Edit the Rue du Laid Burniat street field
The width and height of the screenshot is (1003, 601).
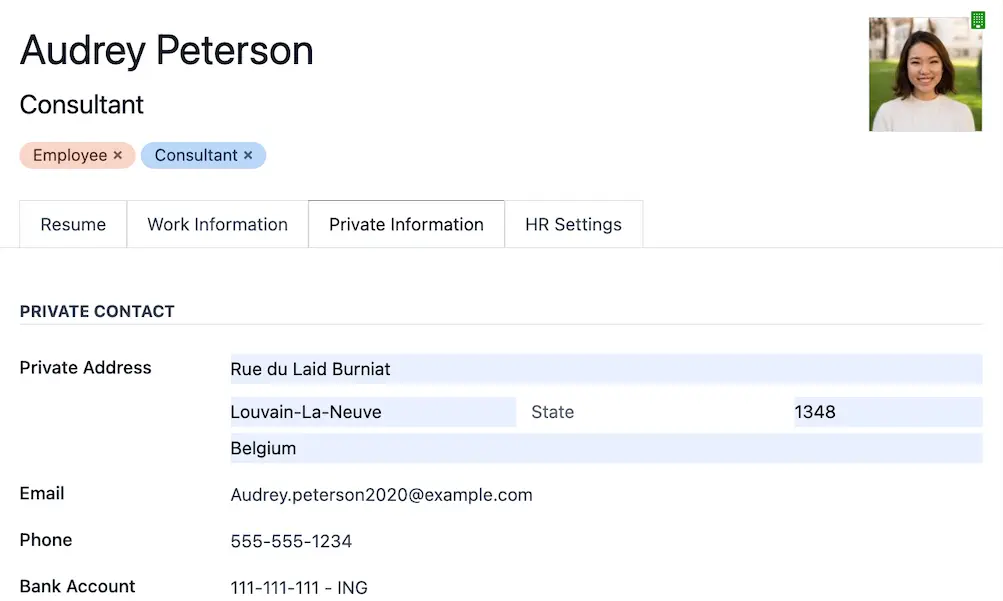click(606, 369)
